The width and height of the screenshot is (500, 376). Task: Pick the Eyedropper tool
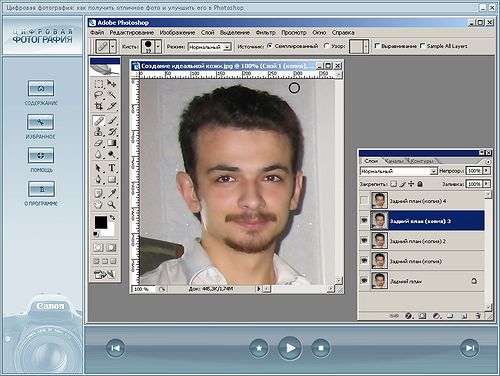click(x=112, y=193)
